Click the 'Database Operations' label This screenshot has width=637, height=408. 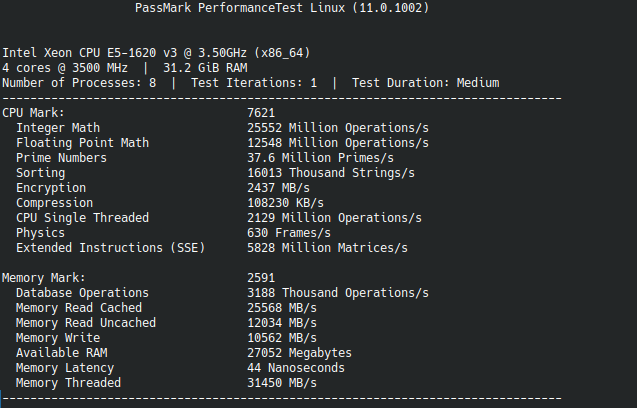click(x=82, y=293)
